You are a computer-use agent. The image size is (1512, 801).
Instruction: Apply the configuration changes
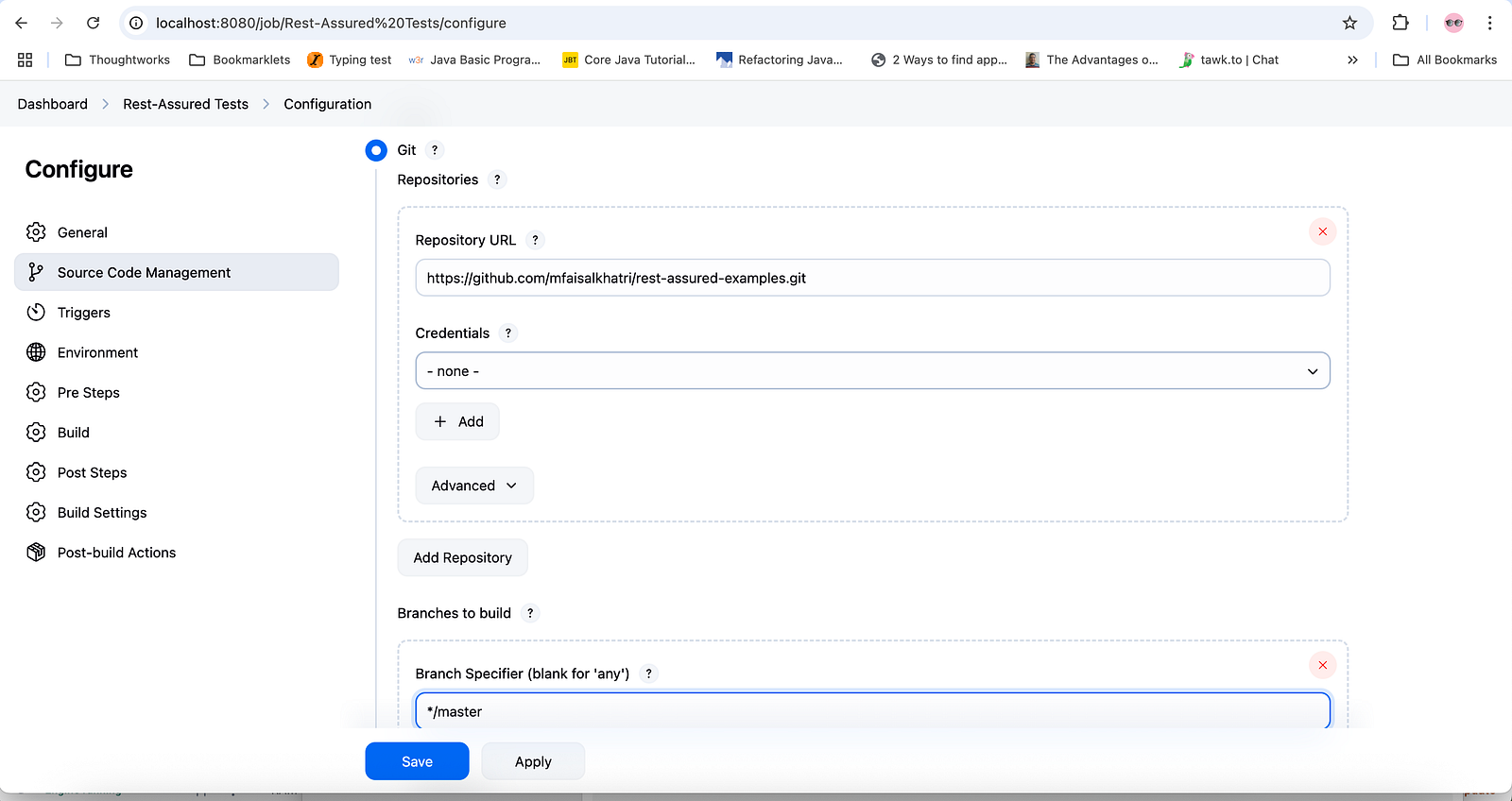pos(533,761)
